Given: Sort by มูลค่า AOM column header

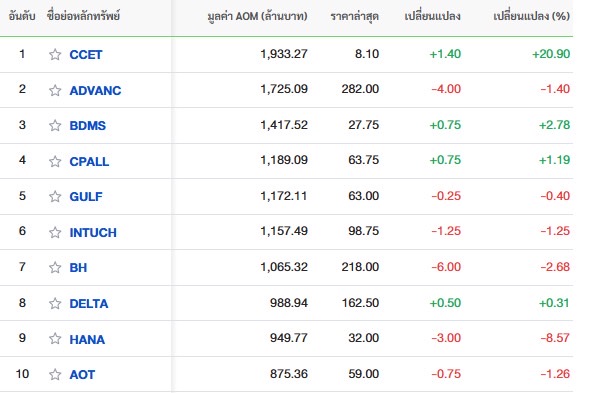Looking at the screenshot, I should pyautogui.click(x=257, y=16).
